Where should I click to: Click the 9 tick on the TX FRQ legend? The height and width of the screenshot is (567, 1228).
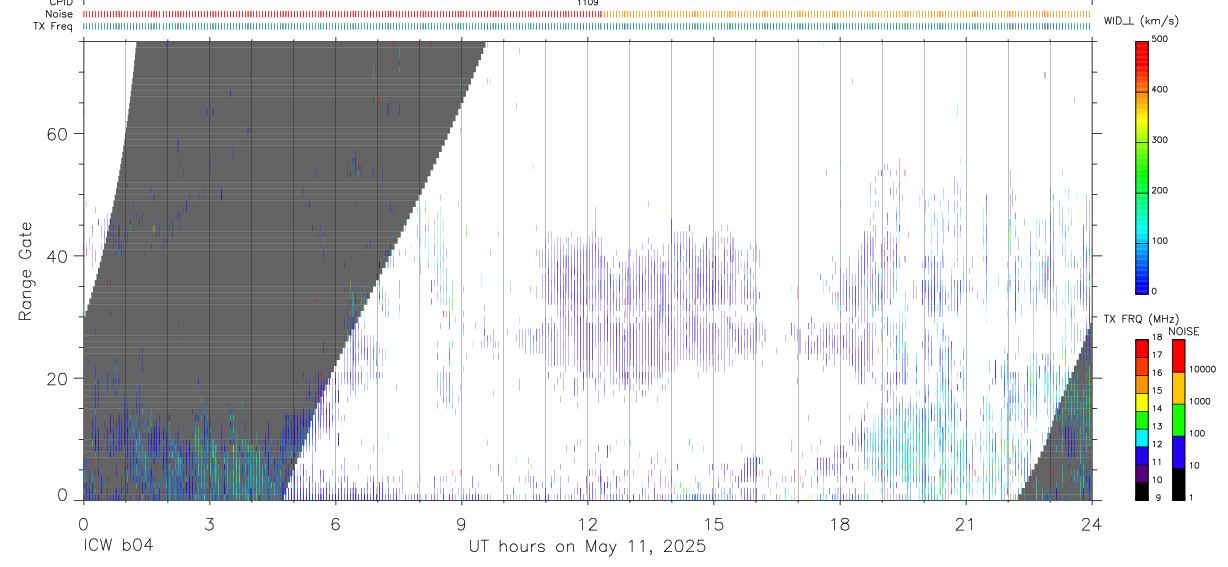(1156, 497)
